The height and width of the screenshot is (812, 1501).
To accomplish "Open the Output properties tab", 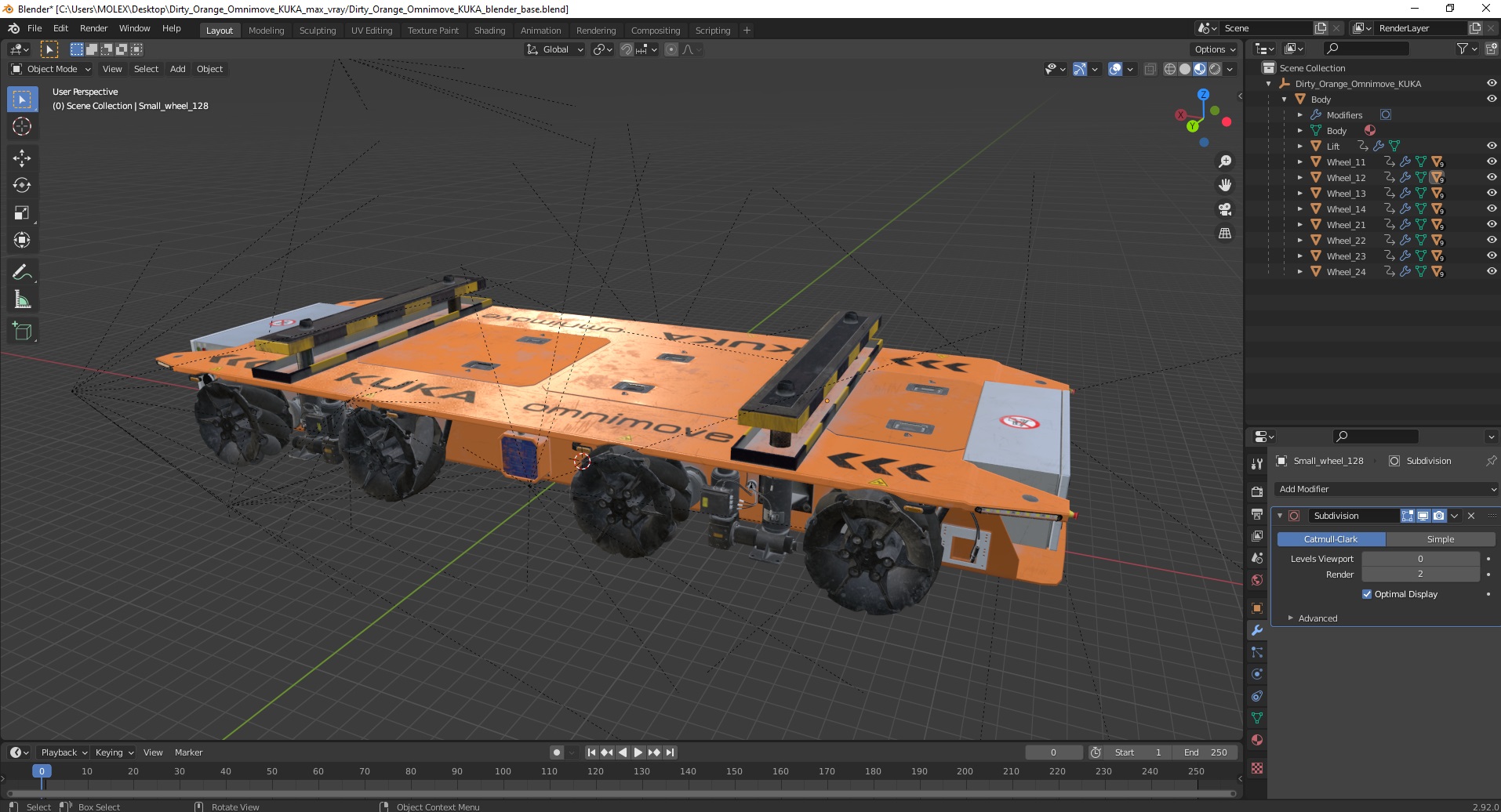I will coord(1257,514).
